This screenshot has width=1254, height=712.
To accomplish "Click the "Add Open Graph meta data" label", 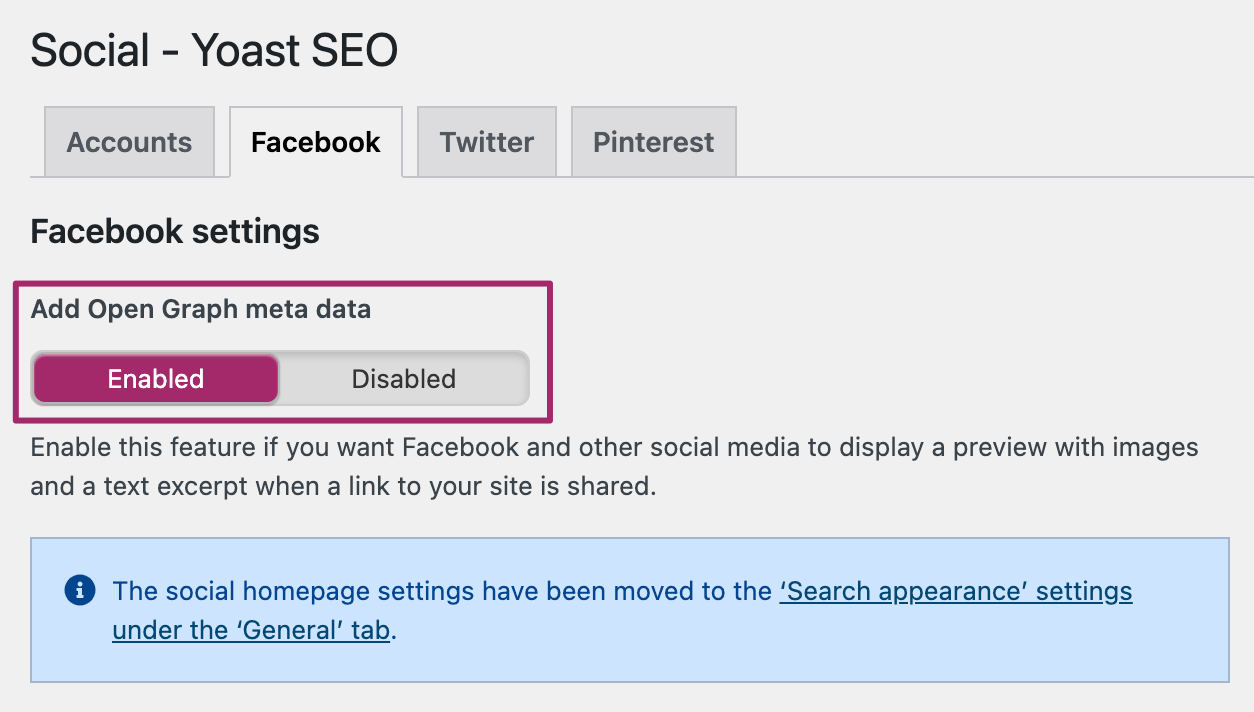I will (x=201, y=309).
